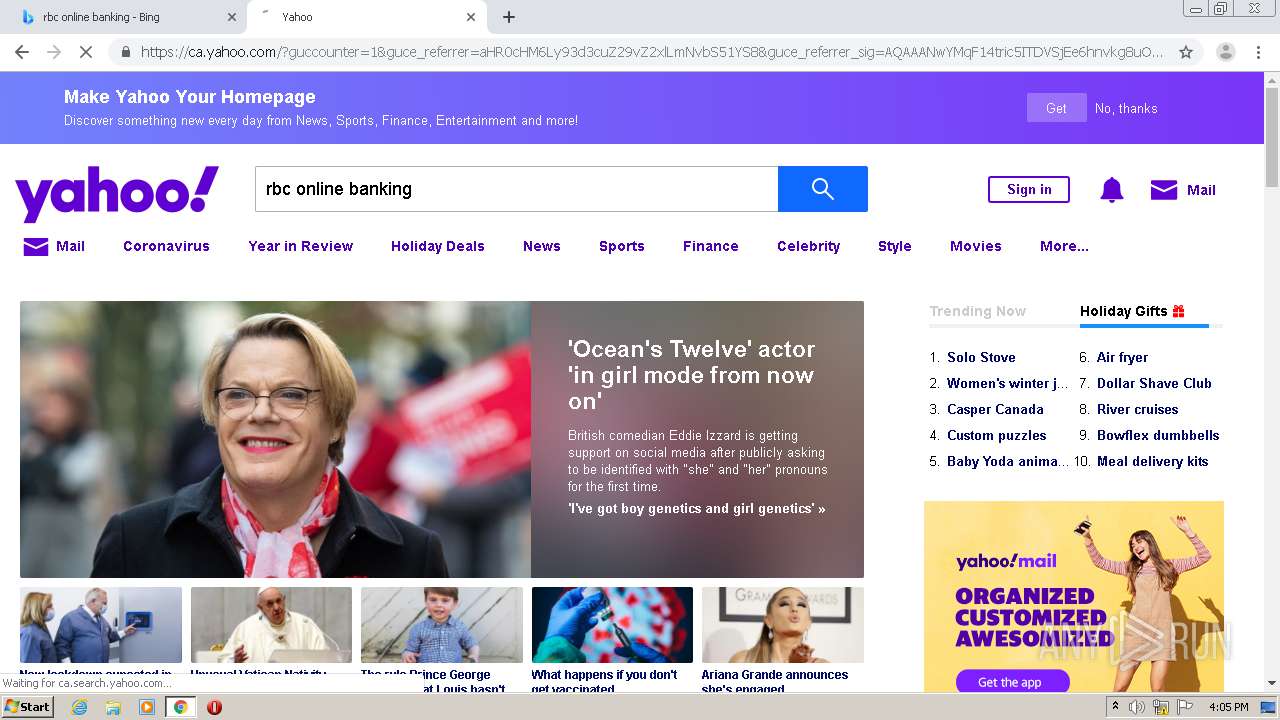Select the Holiday Gifts tab
This screenshot has height=720, width=1280.
click(x=1132, y=311)
